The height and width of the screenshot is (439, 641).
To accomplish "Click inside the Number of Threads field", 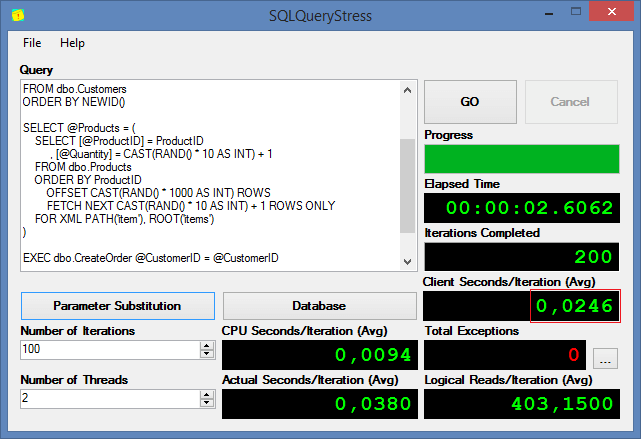I will coord(110,399).
